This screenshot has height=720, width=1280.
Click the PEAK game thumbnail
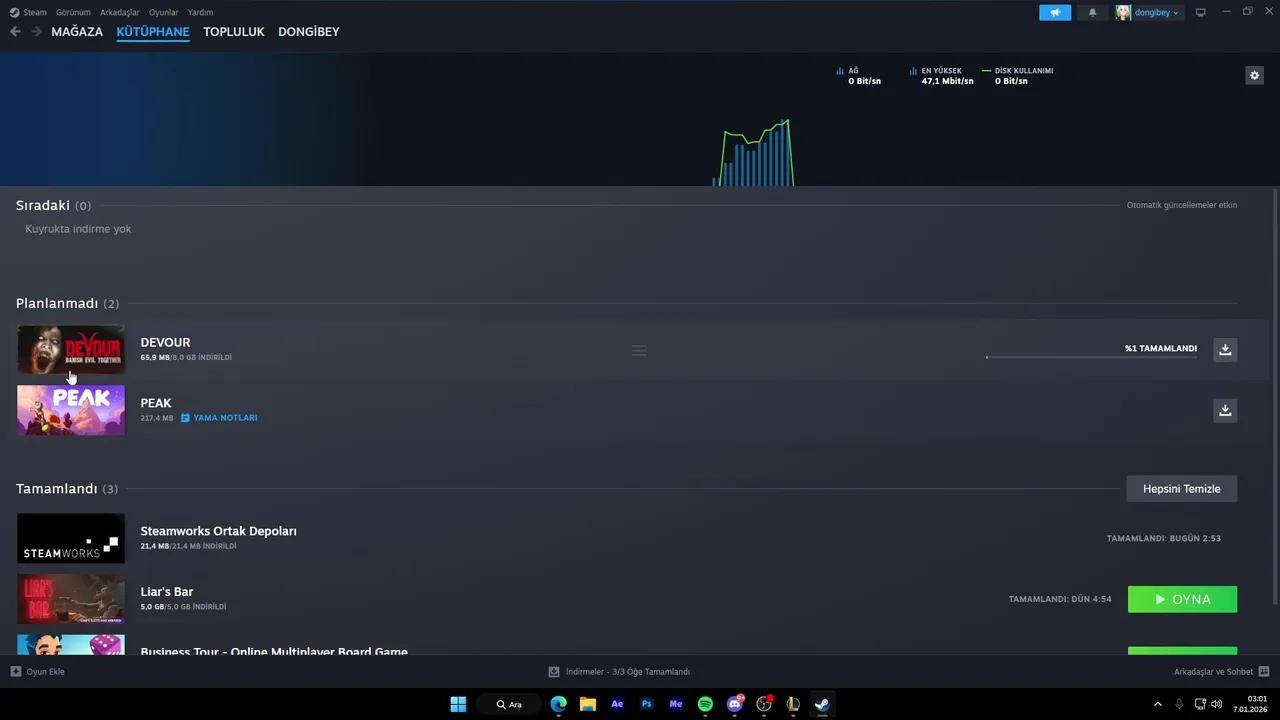pos(71,410)
